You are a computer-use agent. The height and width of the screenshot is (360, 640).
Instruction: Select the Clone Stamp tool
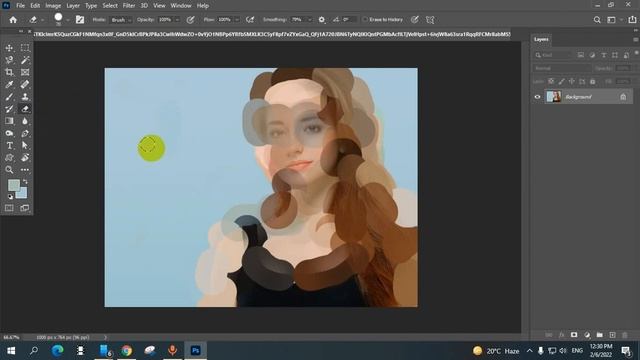pos(25,97)
